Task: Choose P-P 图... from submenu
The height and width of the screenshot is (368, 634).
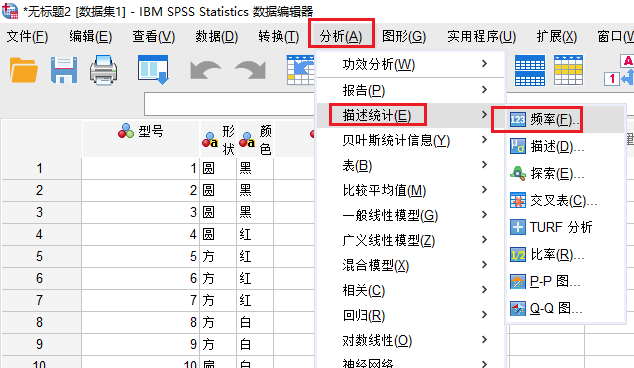Action: coord(565,281)
